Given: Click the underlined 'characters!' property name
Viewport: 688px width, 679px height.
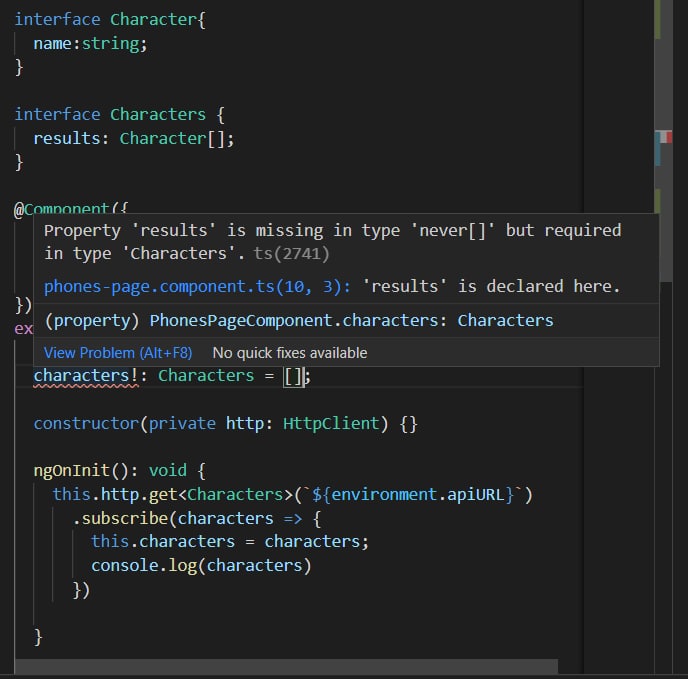Looking at the screenshot, I should (x=86, y=376).
